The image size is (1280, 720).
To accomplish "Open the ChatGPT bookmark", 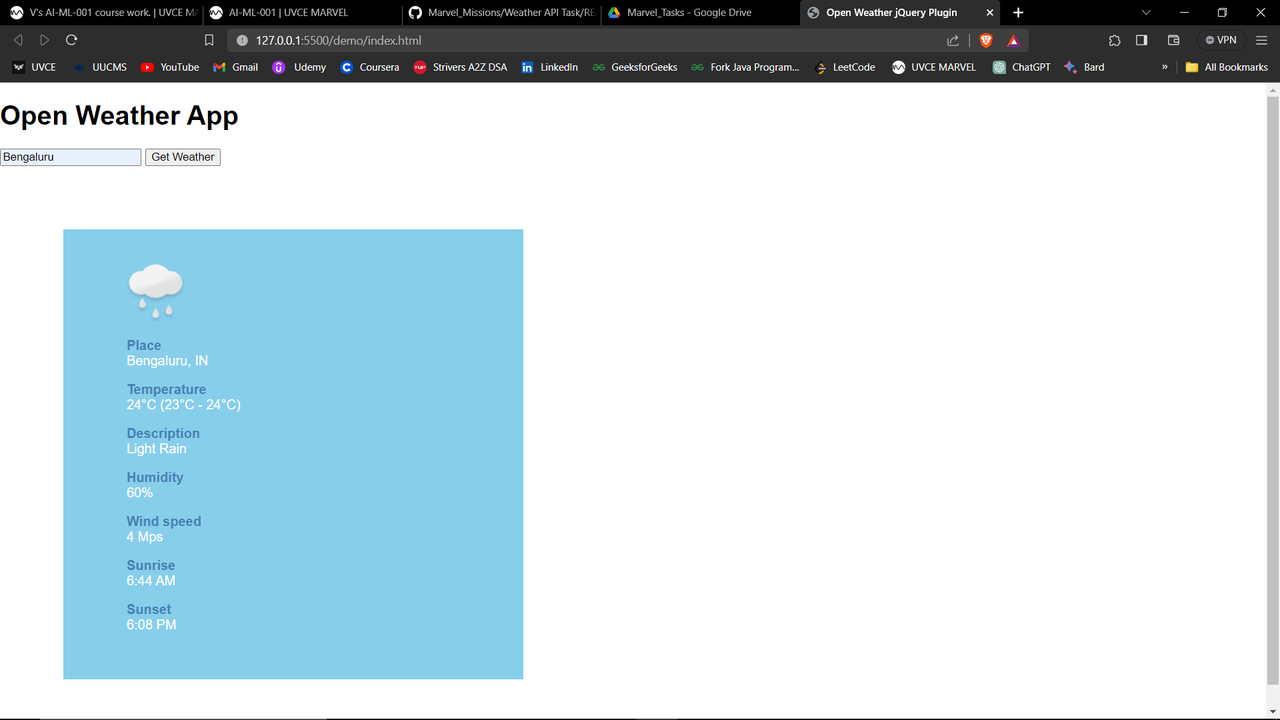I will [x=1021, y=67].
